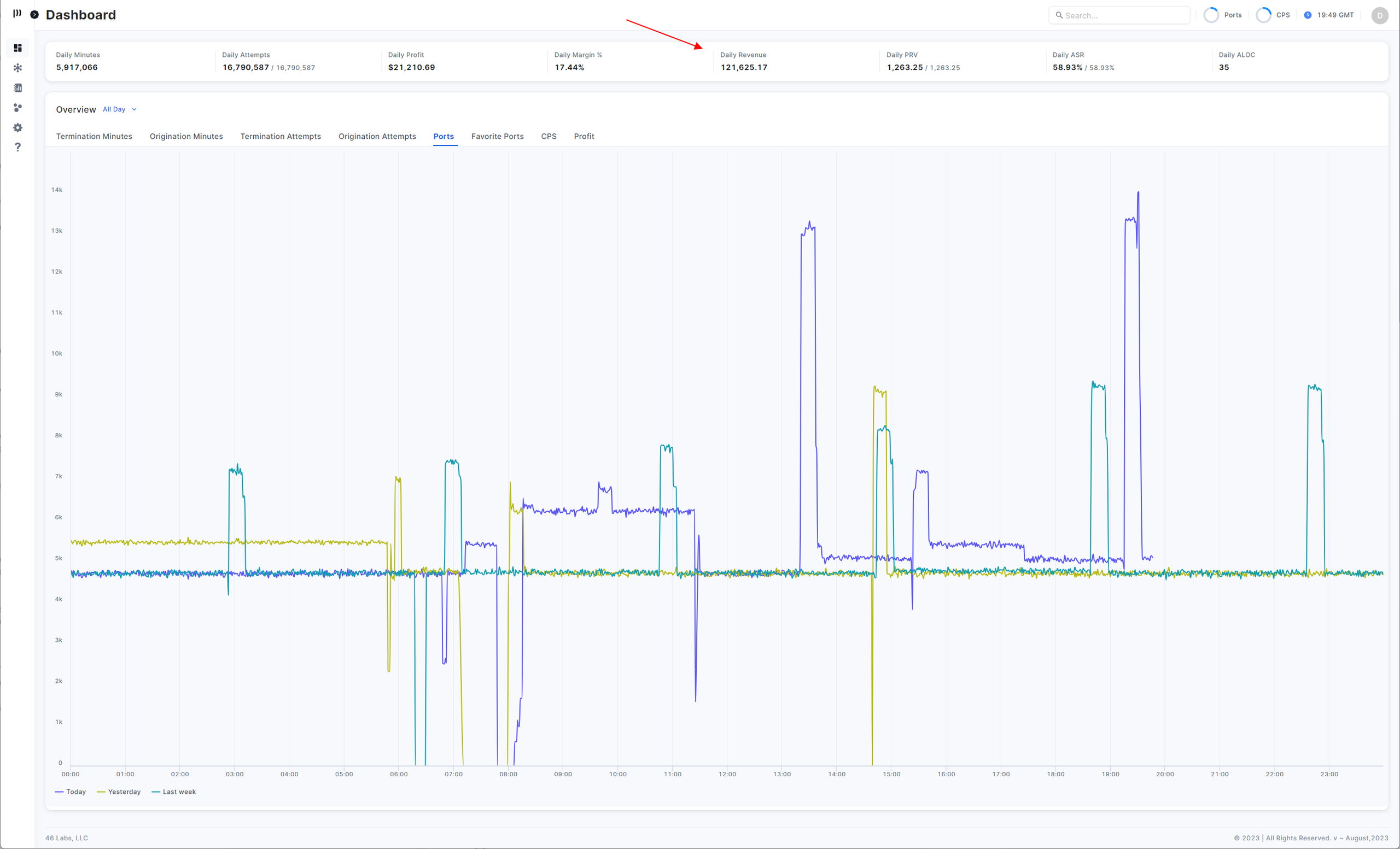Click the question mark help icon
Screen dimensions: 1400x849
17,147
